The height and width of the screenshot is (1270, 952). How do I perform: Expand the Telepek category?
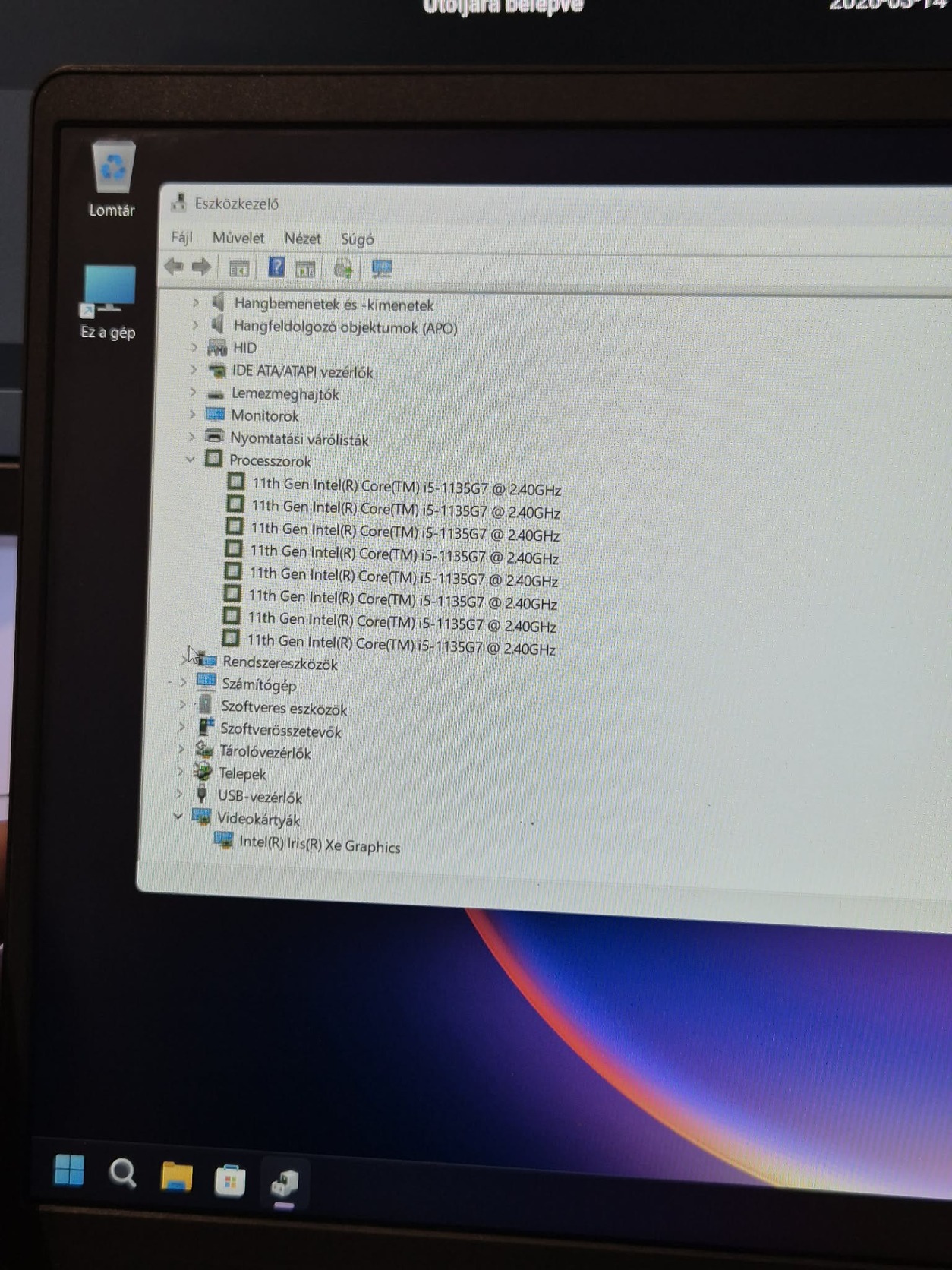coord(180,772)
